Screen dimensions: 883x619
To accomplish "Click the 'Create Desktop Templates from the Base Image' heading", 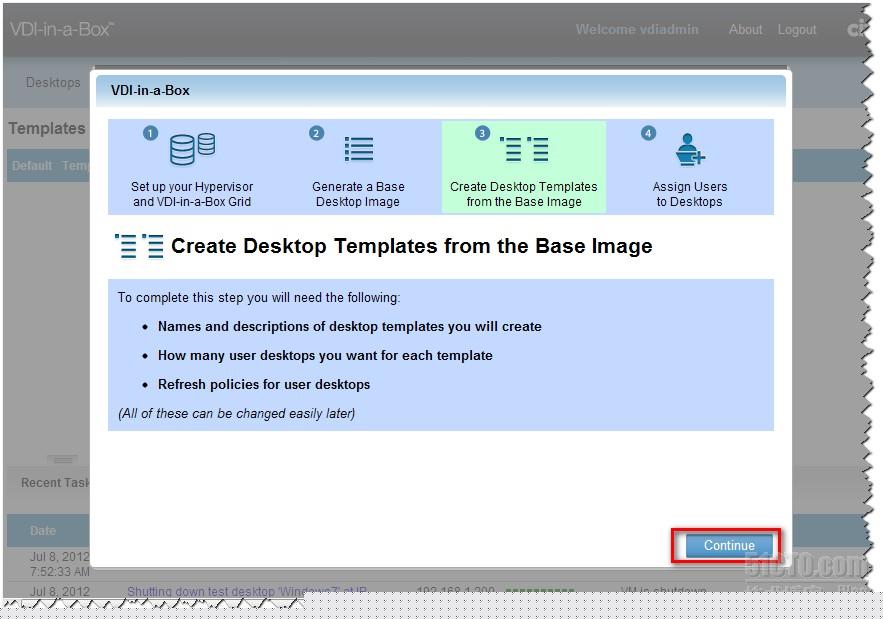I will coord(412,246).
